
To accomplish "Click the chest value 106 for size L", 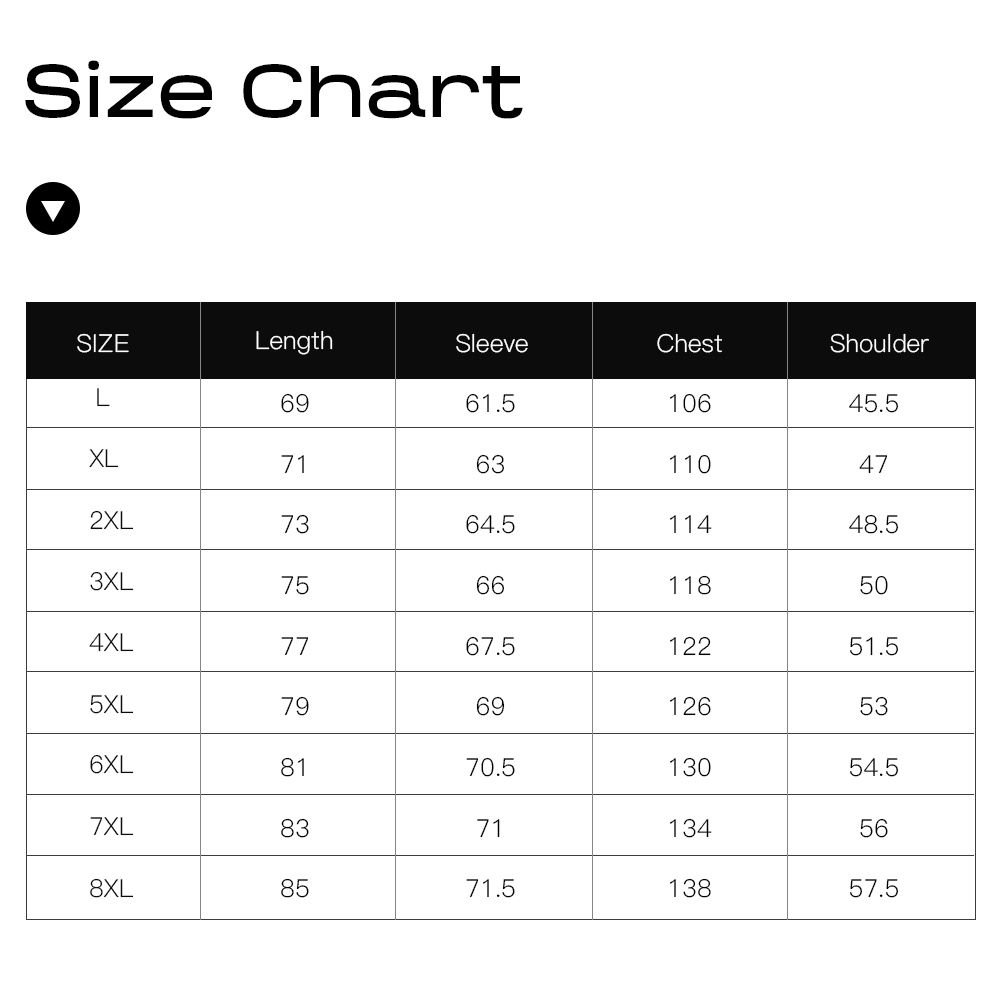I will click(689, 404).
